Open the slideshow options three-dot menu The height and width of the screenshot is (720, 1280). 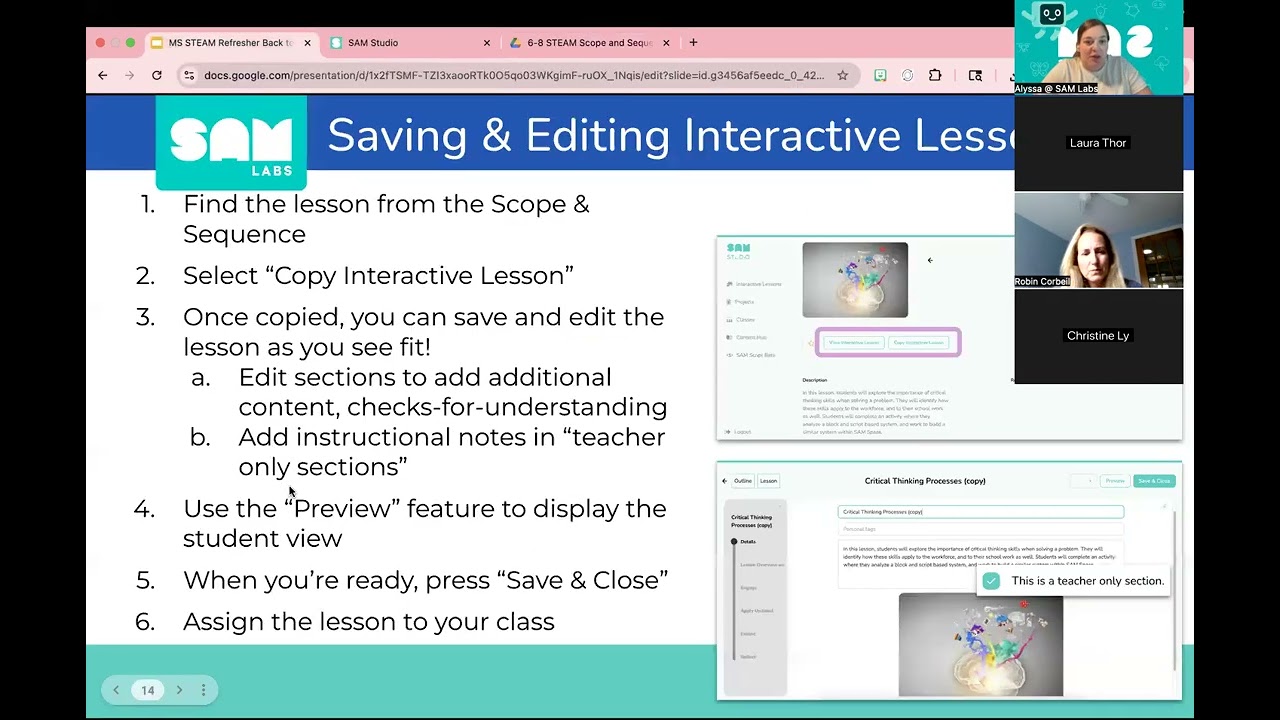(203, 690)
